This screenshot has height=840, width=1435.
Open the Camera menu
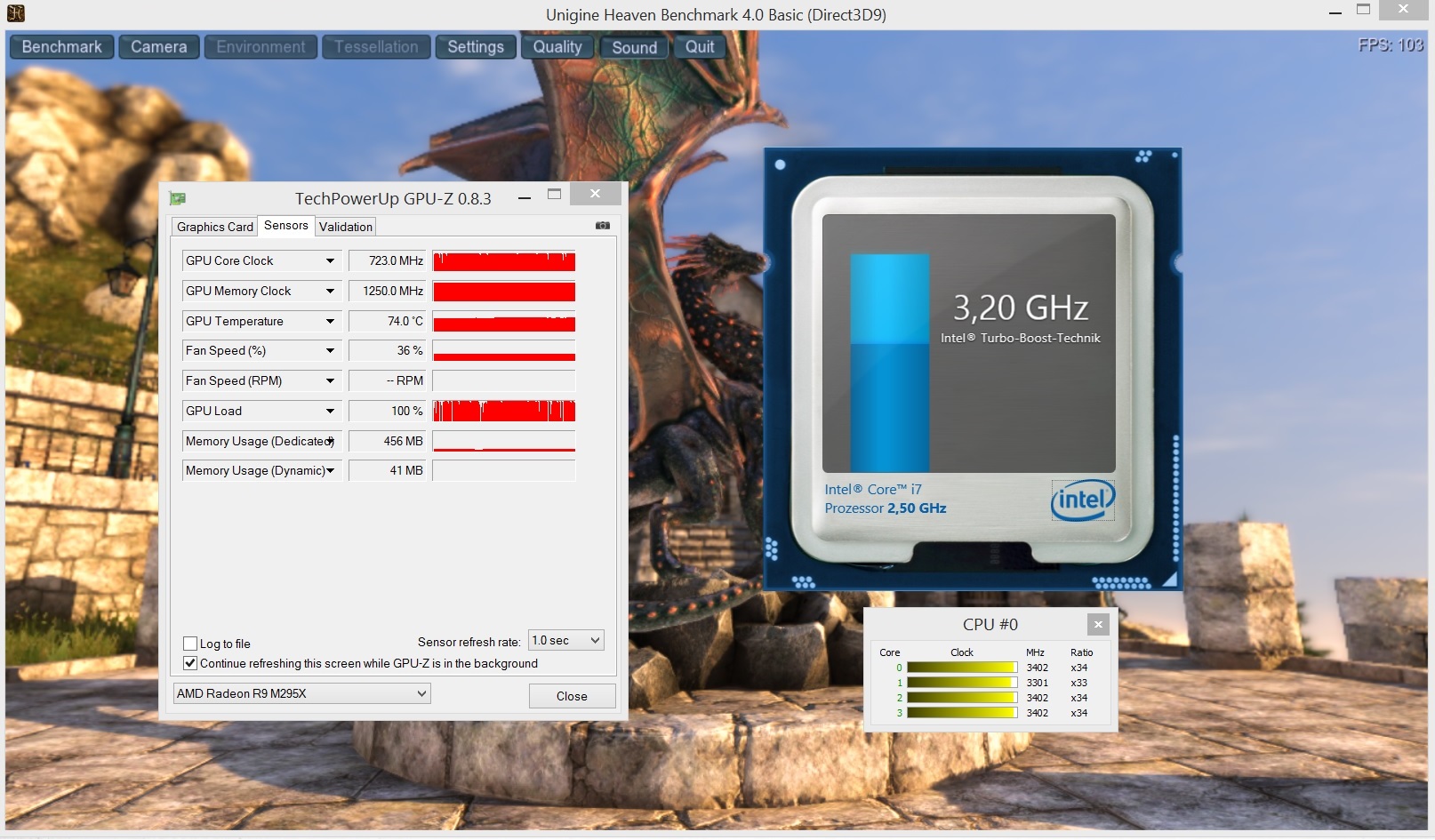pos(158,47)
